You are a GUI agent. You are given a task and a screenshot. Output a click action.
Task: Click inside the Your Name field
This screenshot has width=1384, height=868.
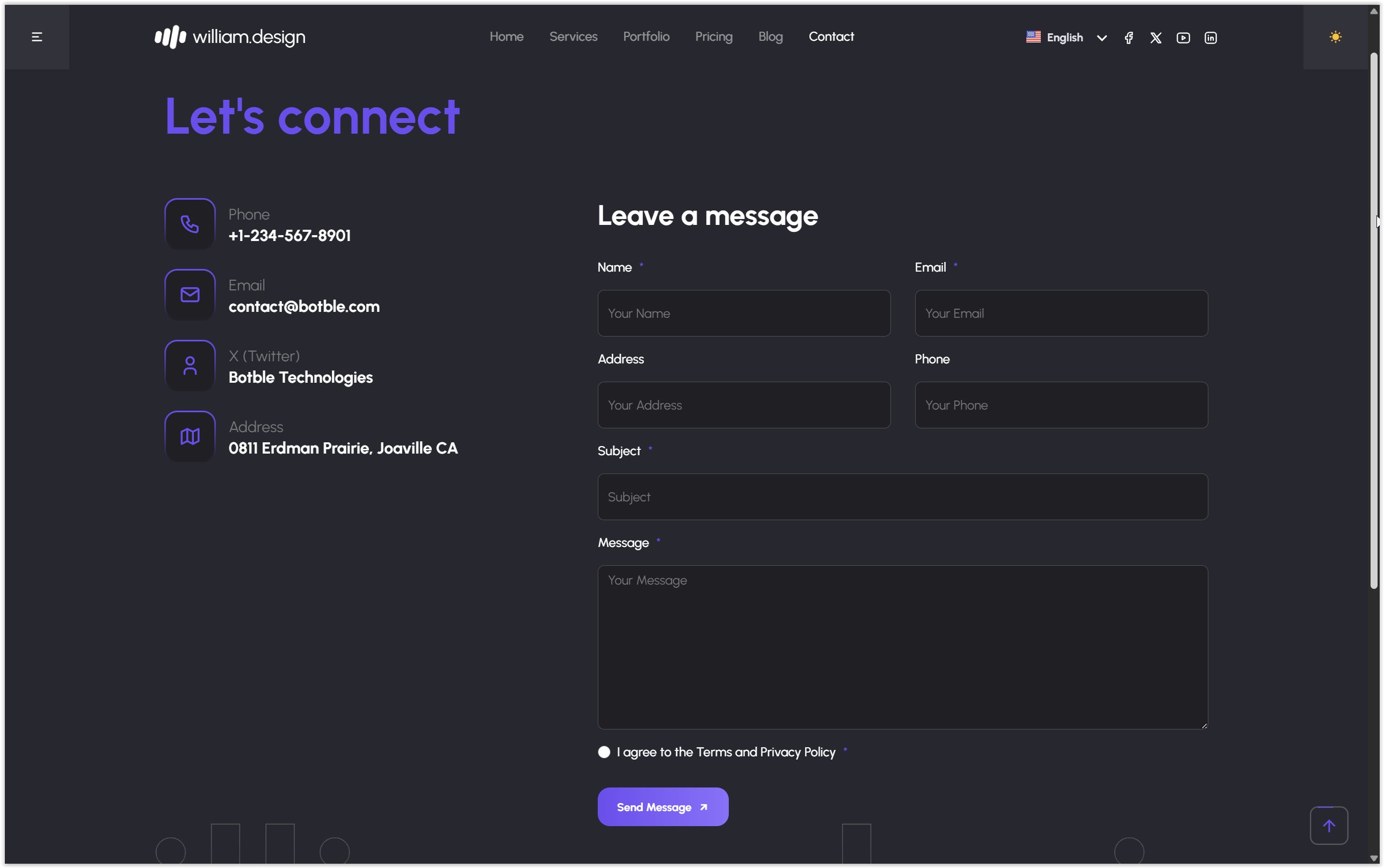coord(743,313)
